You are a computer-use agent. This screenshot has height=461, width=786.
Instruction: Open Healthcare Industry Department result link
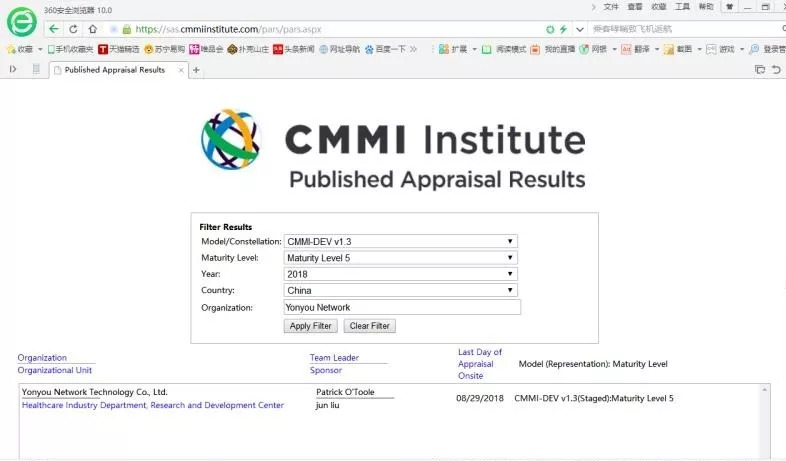click(x=153, y=405)
